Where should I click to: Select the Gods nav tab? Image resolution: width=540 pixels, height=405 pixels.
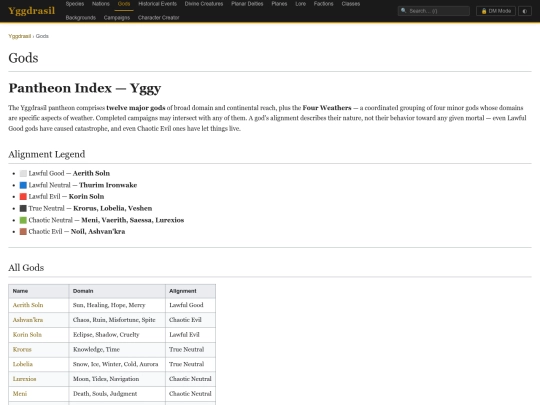pos(124,4)
